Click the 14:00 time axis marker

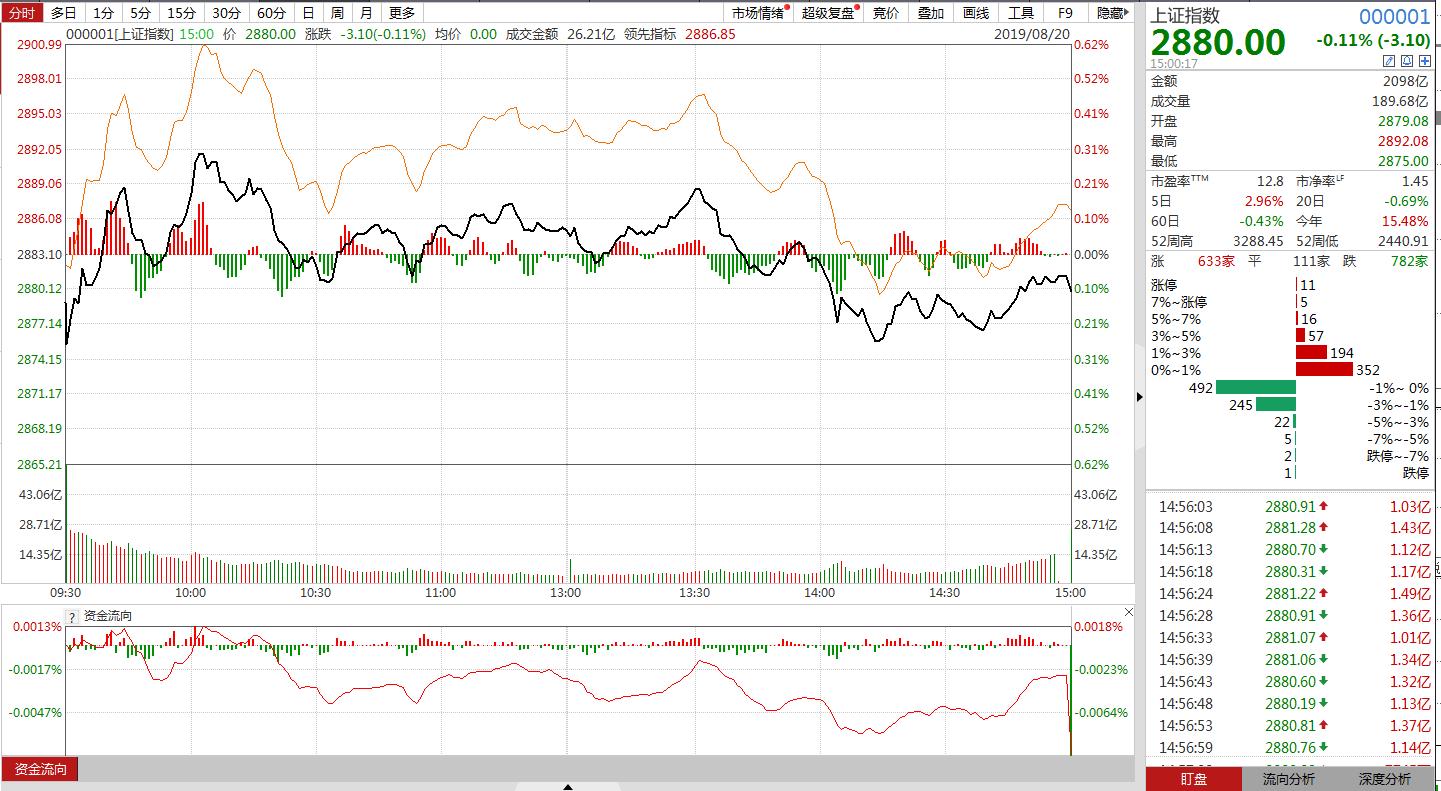tap(819, 592)
